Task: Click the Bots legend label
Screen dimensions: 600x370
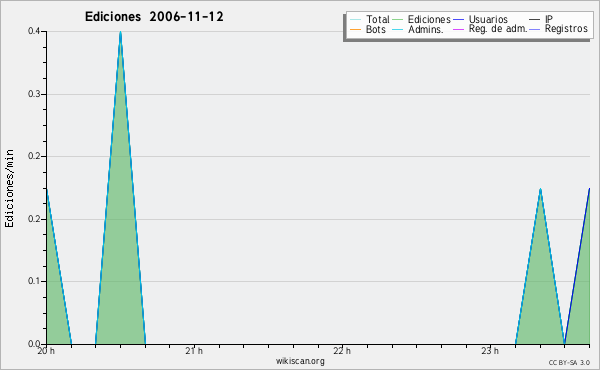Action: pyautogui.click(x=375, y=29)
